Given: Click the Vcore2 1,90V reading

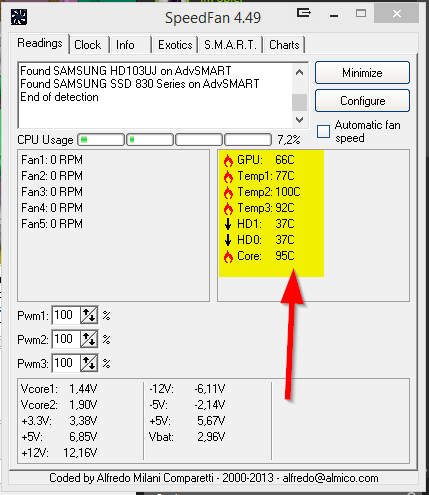Looking at the screenshot, I should pyautogui.click(x=59, y=405).
